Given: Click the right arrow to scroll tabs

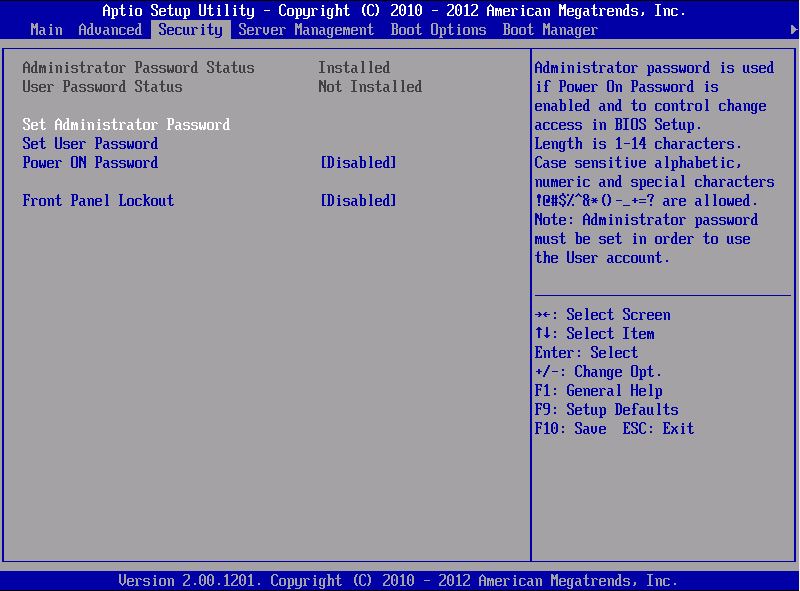Looking at the screenshot, I should coord(794,30).
